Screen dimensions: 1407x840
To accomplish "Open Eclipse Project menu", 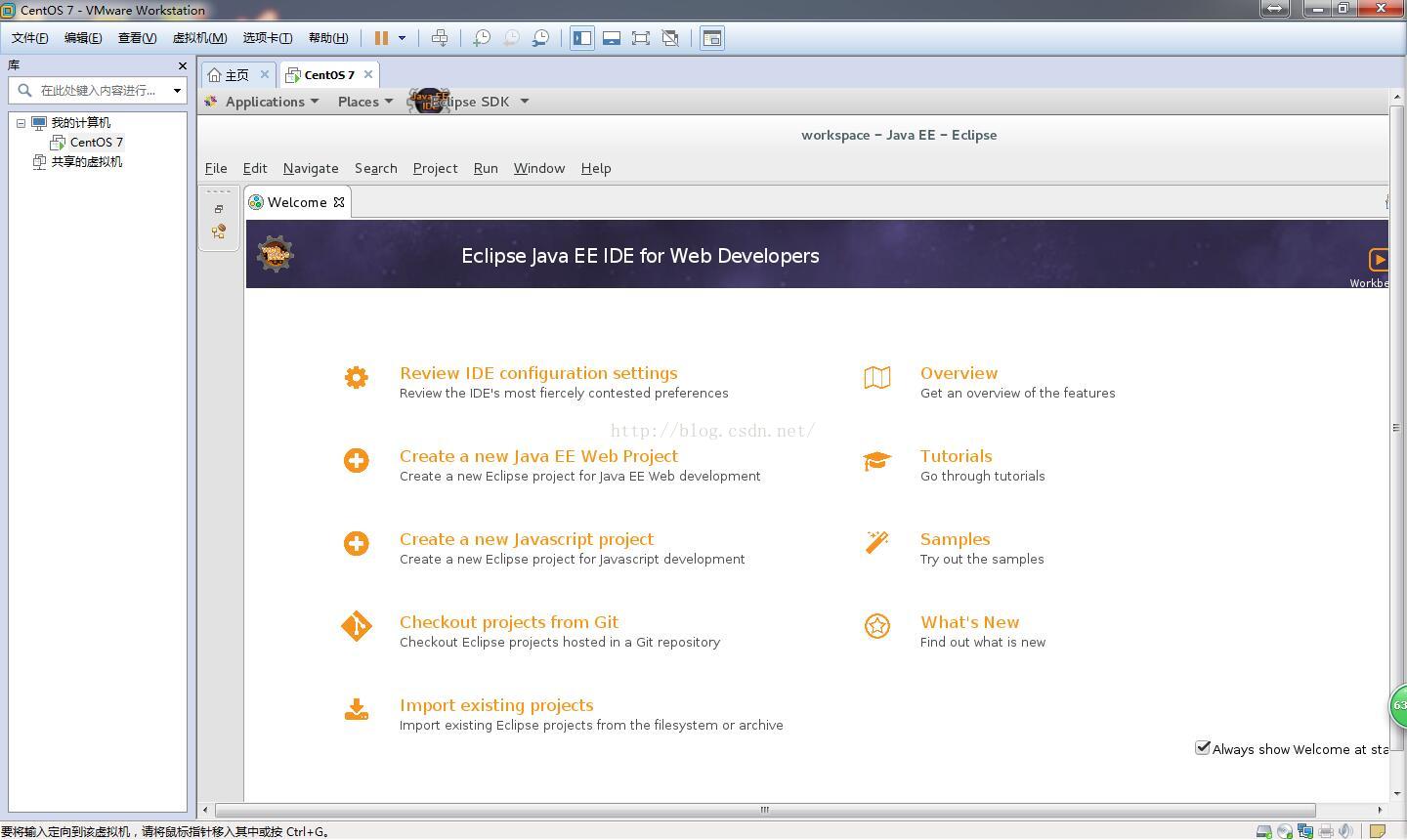I will [436, 168].
